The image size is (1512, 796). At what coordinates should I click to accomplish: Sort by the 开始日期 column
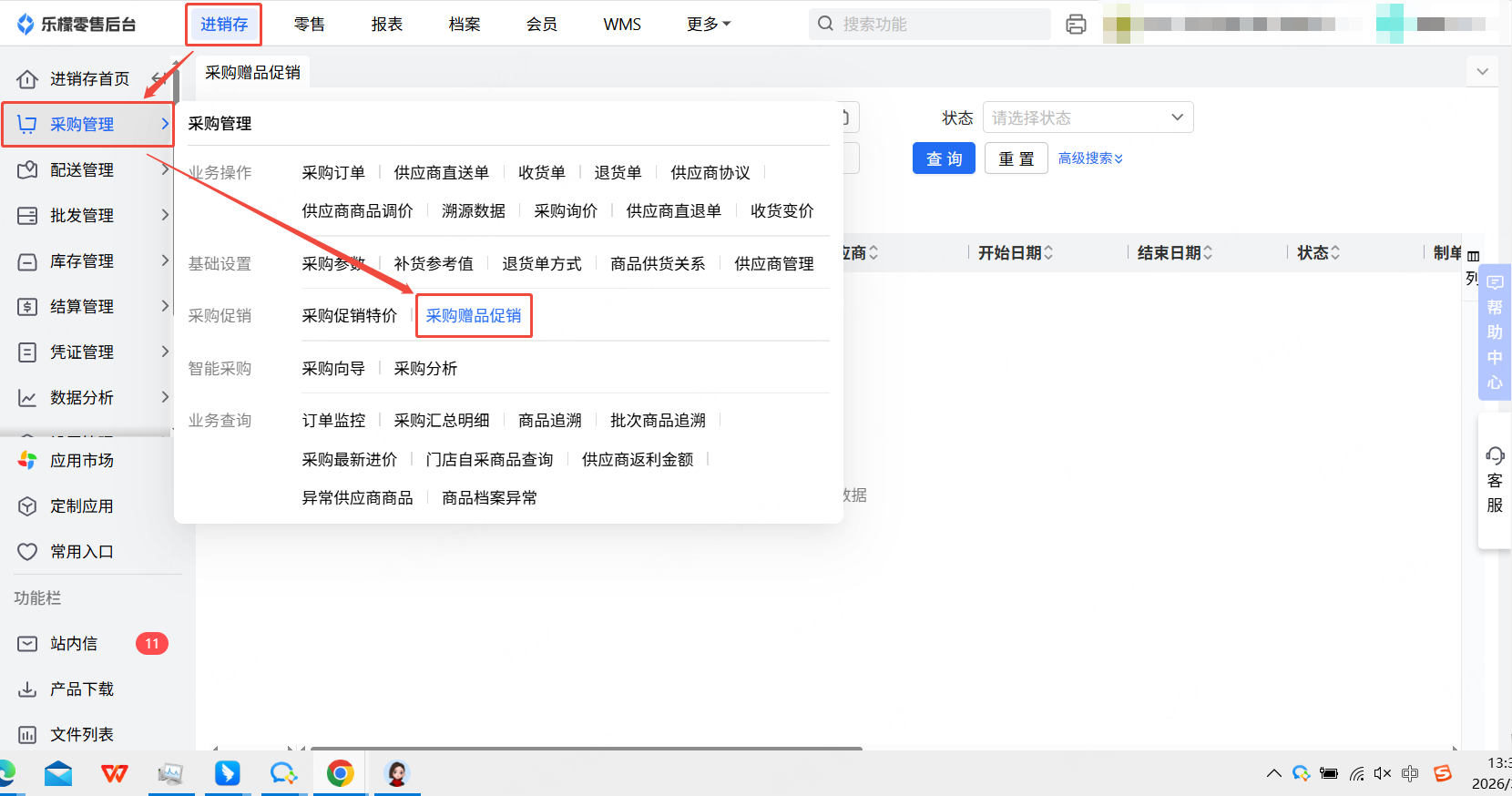pyautogui.click(x=1016, y=252)
